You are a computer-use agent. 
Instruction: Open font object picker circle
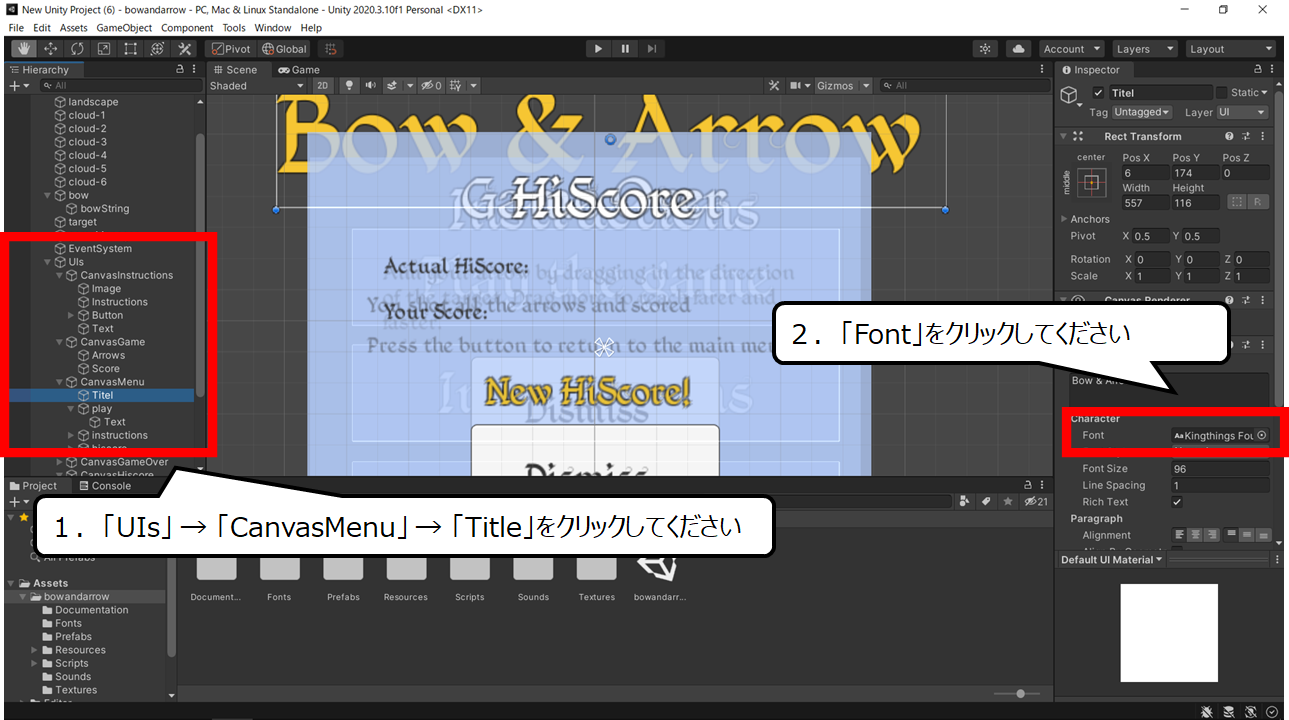click(1261, 435)
